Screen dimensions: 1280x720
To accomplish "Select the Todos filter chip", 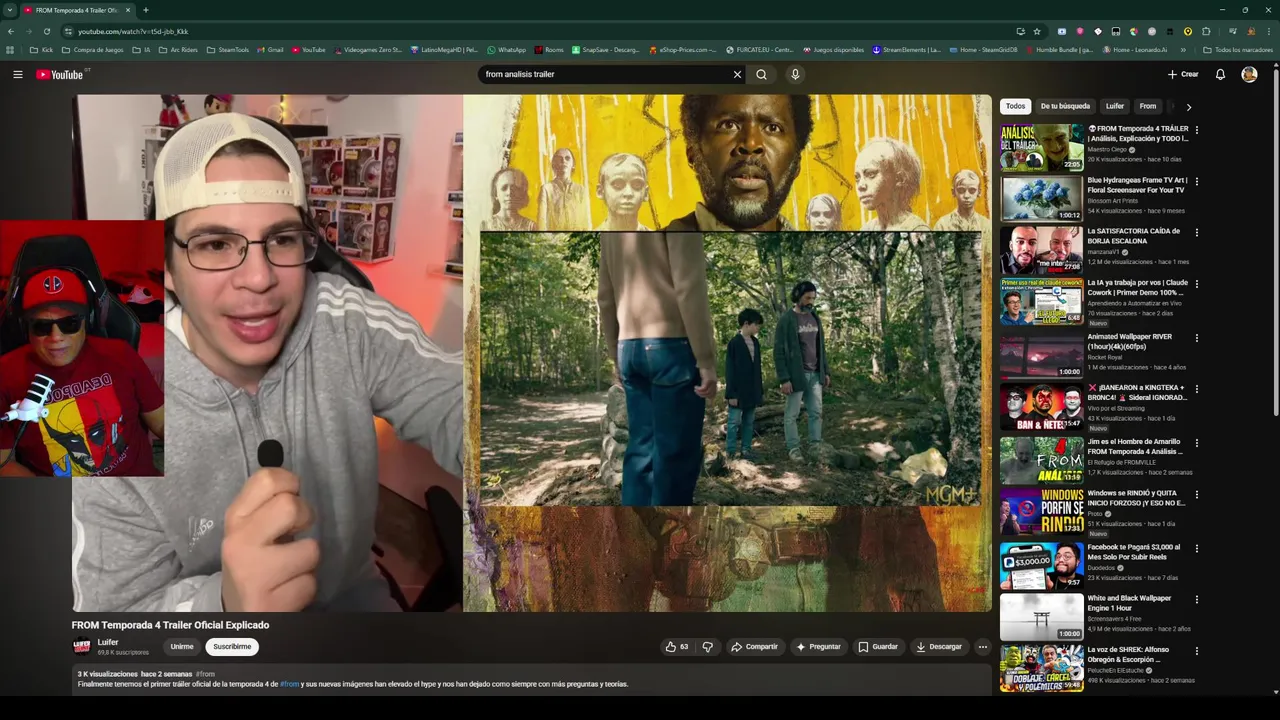I will [x=1015, y=106].
